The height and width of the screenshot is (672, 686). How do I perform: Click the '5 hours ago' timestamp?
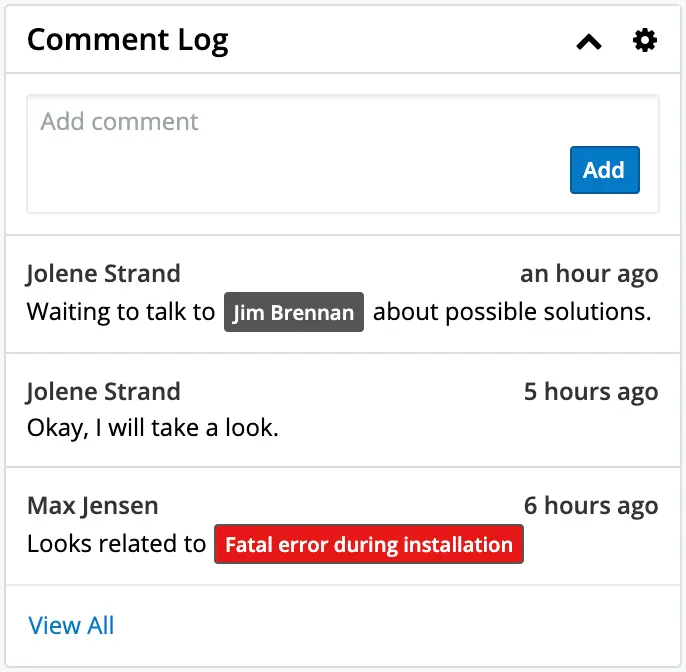[591, 391]
